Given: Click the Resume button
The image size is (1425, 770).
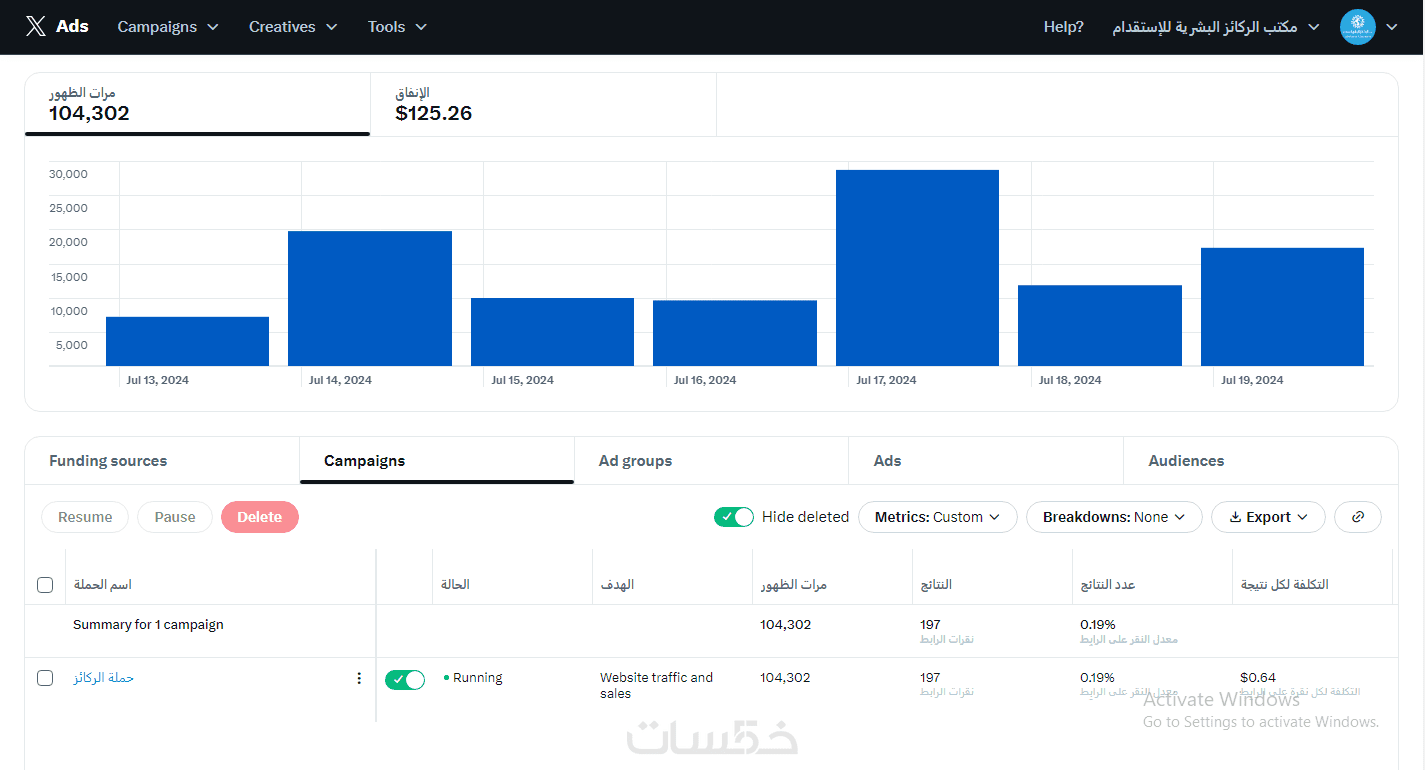Looking at the screenshot, I should click(85, 517).
